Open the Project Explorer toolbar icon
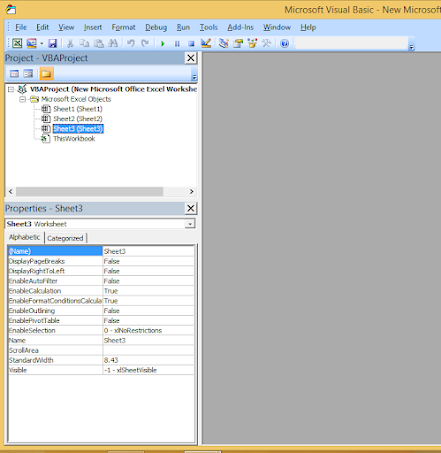 [x=224, y=43]
